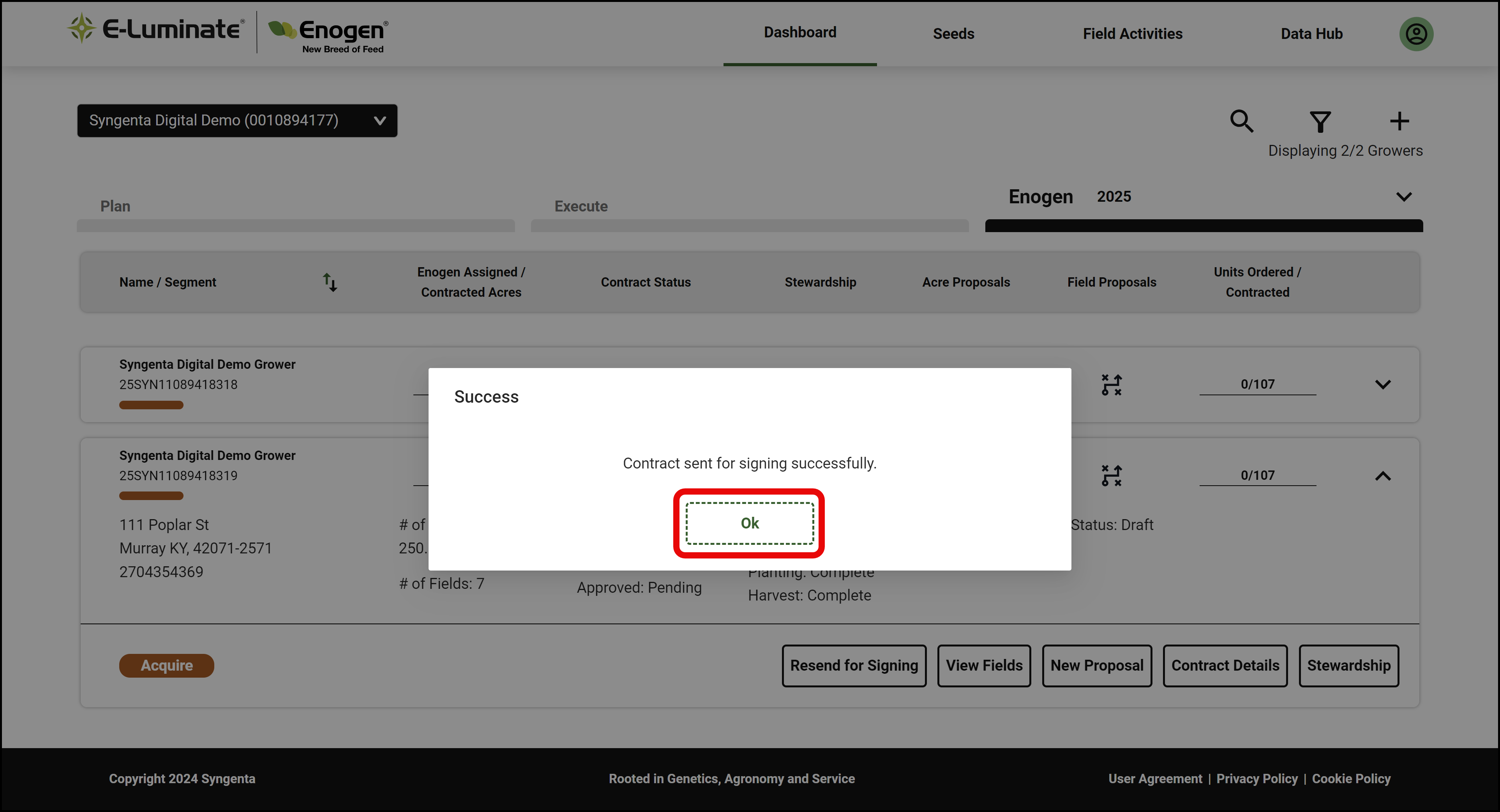
Task: Select the Execute progress bar stage
Action: tap(750, 225)
